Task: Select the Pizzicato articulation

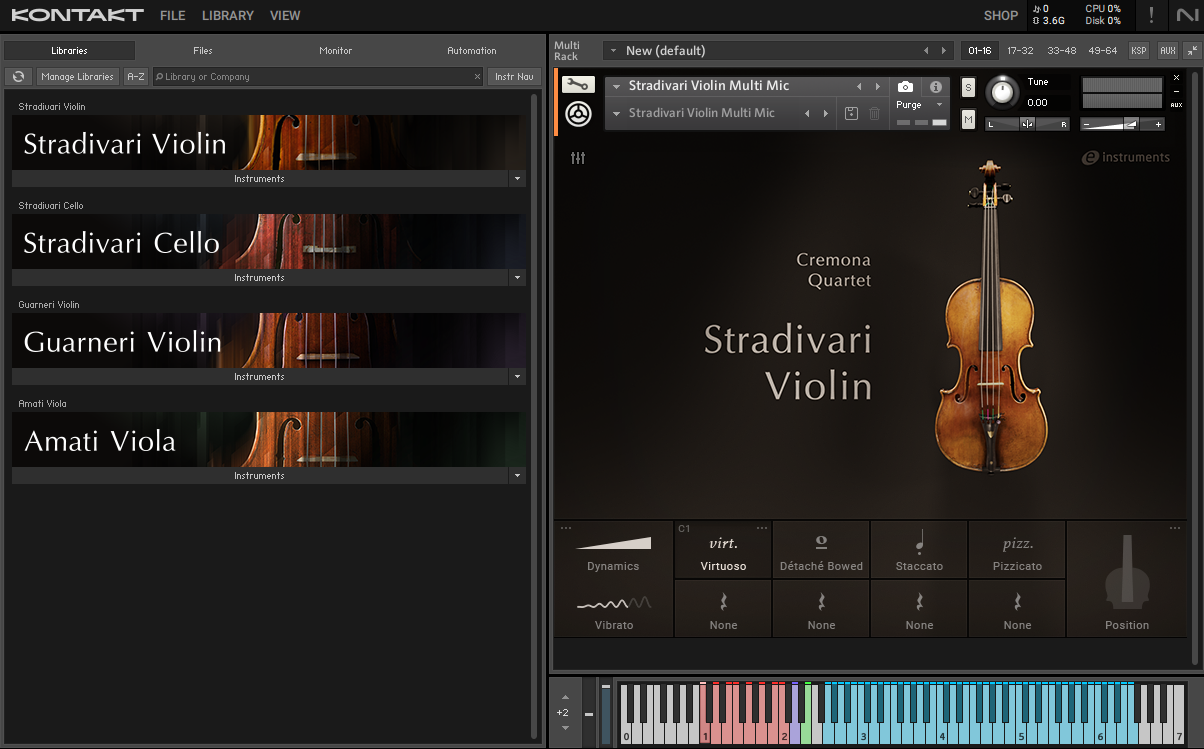Action: (x=1017, y=550)
